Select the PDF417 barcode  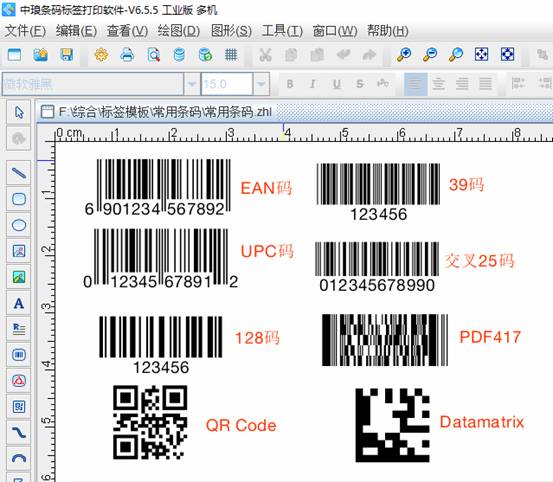pyautogui.click(x=385, y=340)
